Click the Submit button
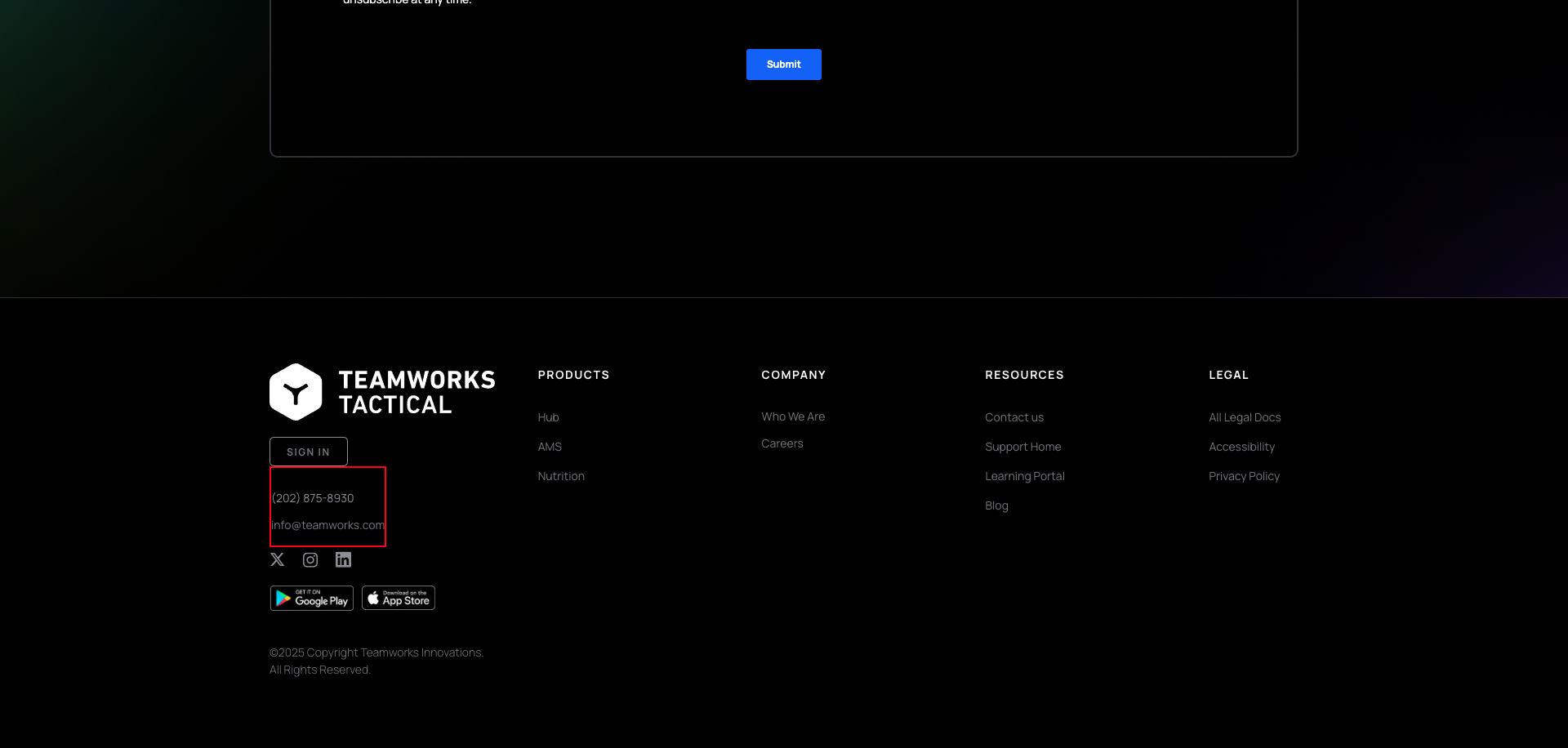The height and width of the screenshot is (748, 1568). click(x=783, y=64)
